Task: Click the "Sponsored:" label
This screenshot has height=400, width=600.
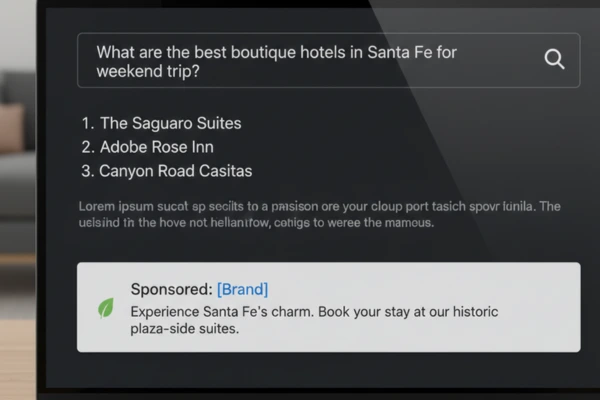Action: click(x=171, y=289)
